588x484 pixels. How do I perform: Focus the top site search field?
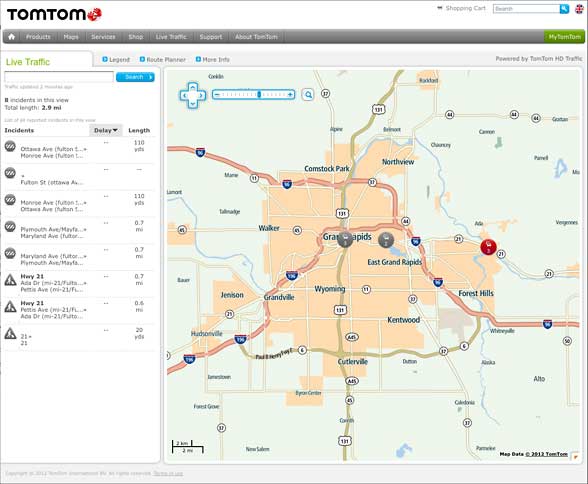point(526,9)
